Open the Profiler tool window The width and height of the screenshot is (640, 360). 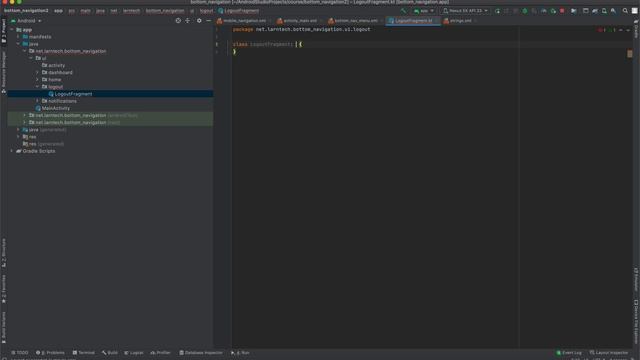click(160, 353)
